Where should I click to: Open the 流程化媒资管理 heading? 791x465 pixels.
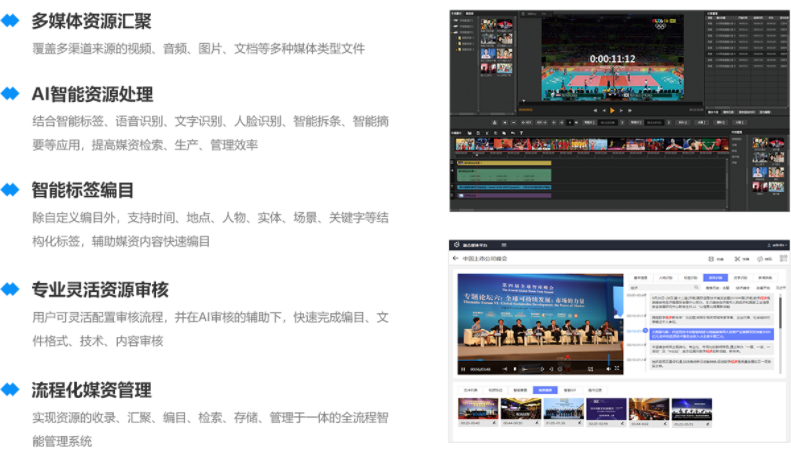pos(92,390)
